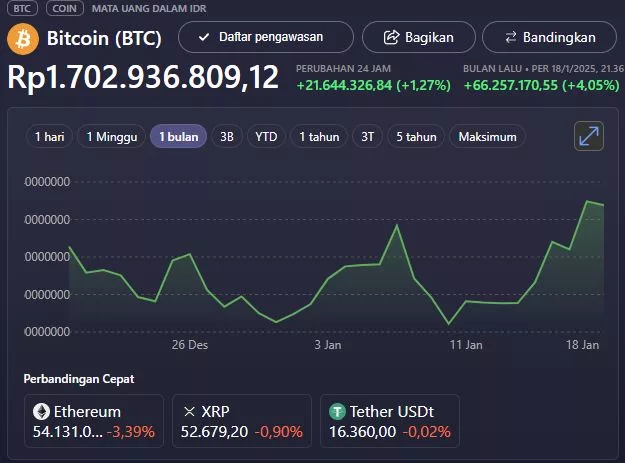Open the XRP quick comparison card
This screenshot has width=625, height=463.
coord(242,421)
